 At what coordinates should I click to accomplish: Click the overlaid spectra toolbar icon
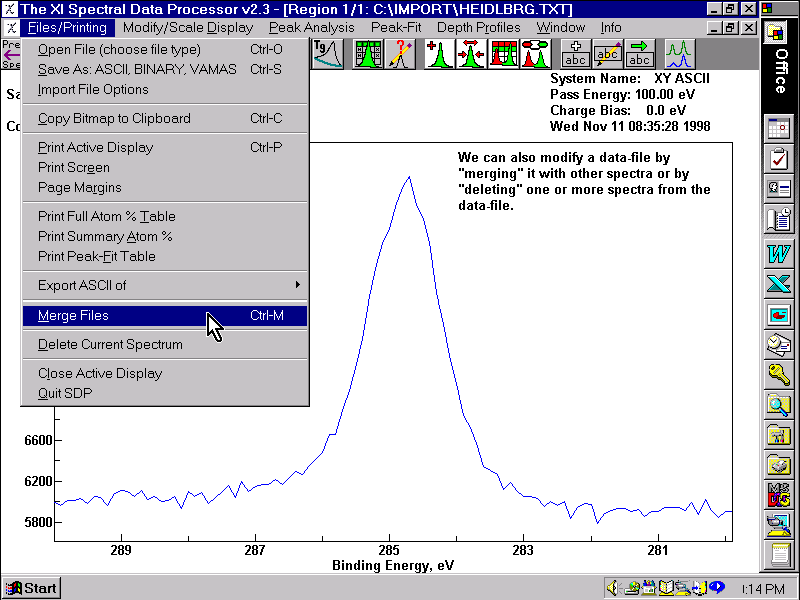click(x=680, y=53)
